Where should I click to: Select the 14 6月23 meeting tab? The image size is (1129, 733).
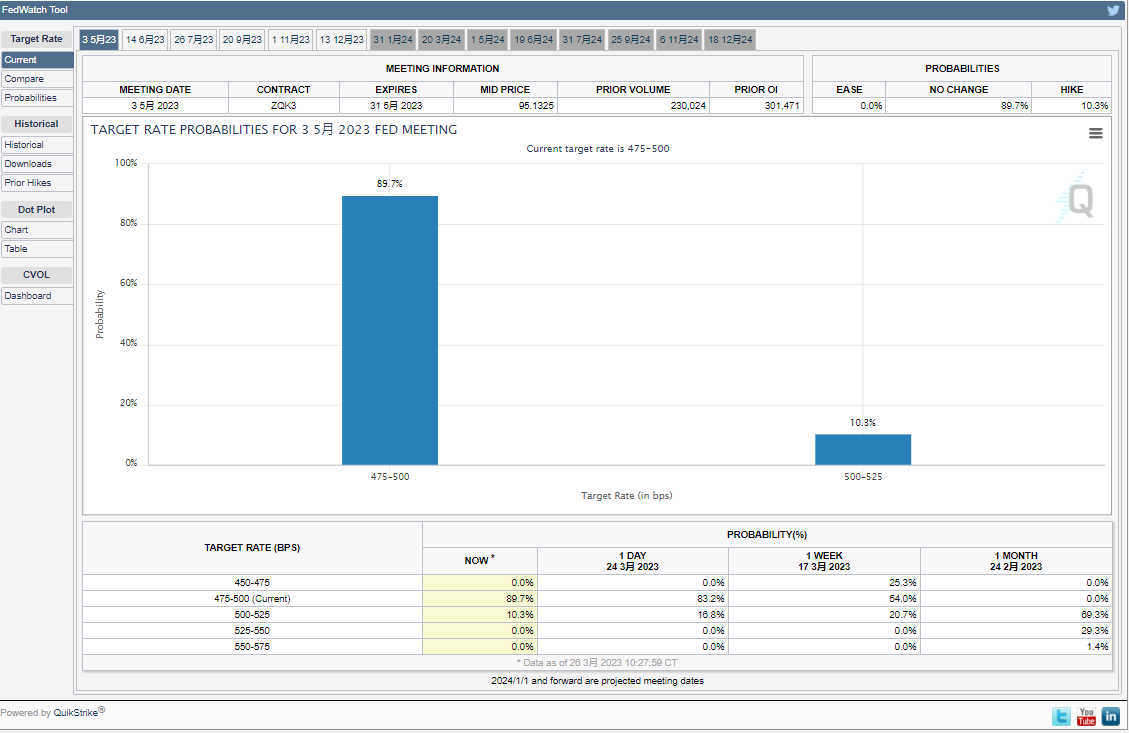click(145, 40)
